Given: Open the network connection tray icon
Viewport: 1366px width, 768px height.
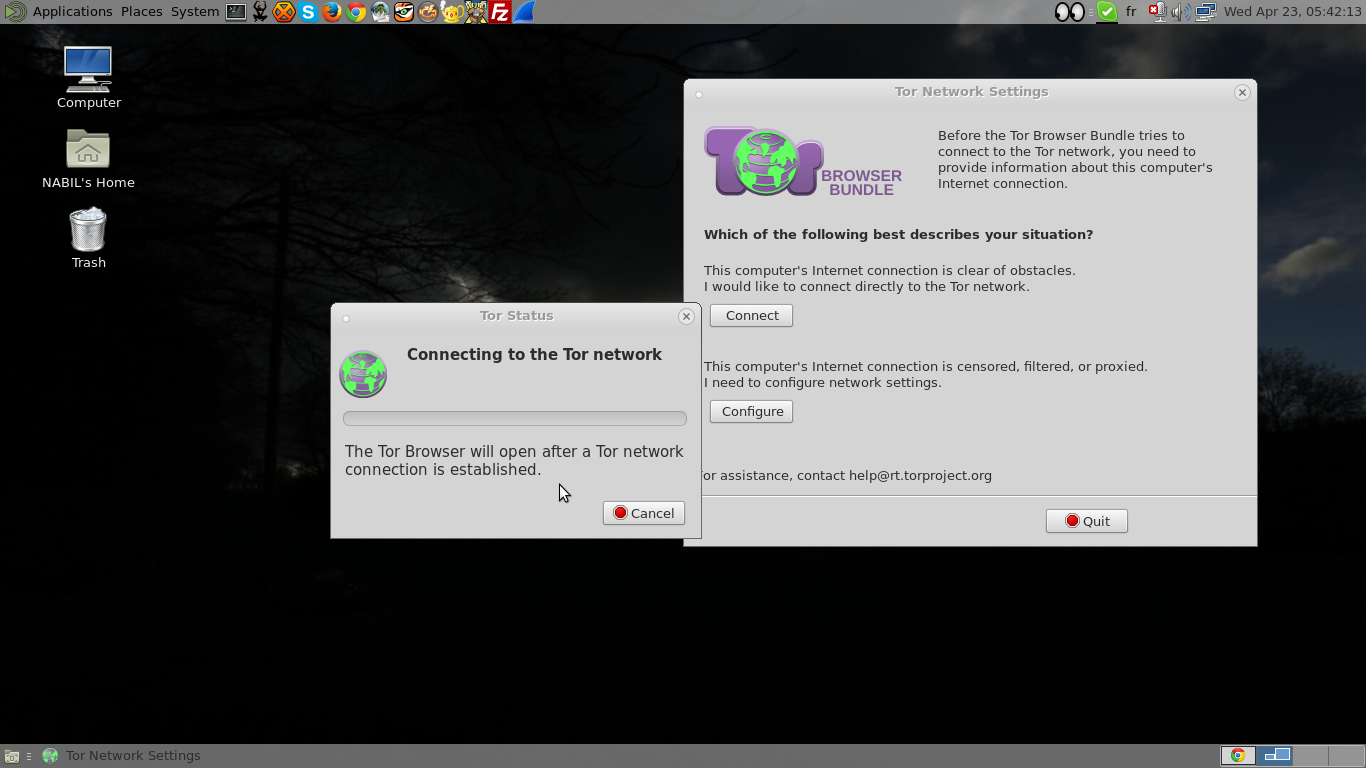Looking at the screenshot, I should [x=1205, y=12].
